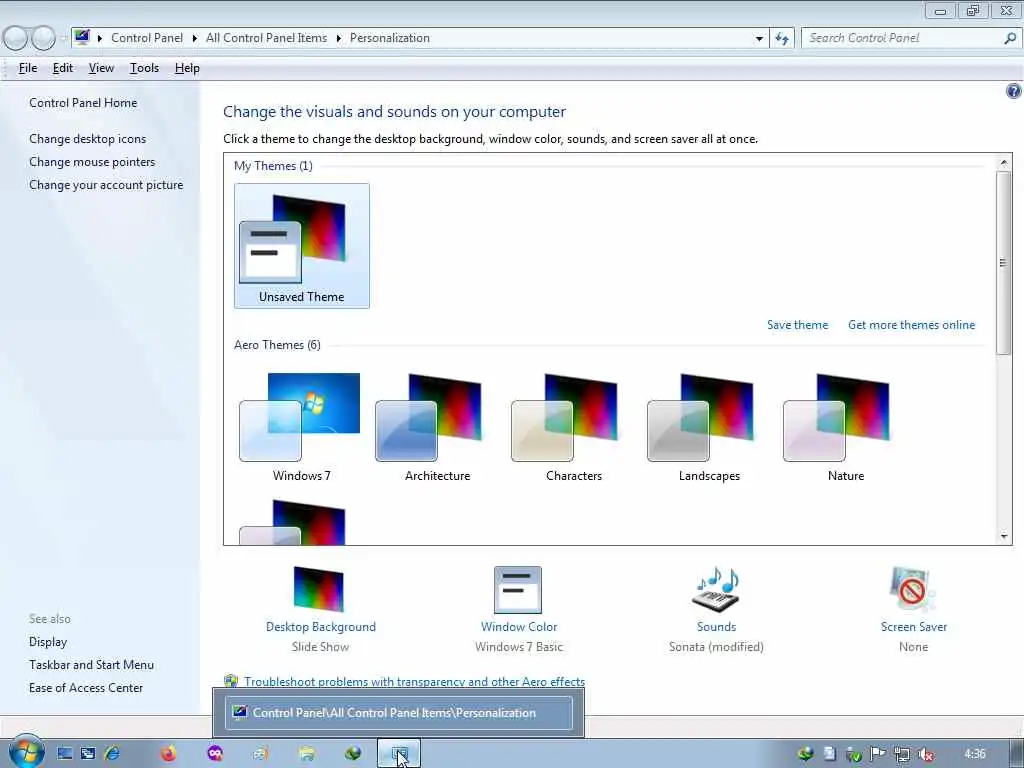Open the File menu
Viewport: 1024px width, 768px height.
pyautogui.click(x=27, y=68)
